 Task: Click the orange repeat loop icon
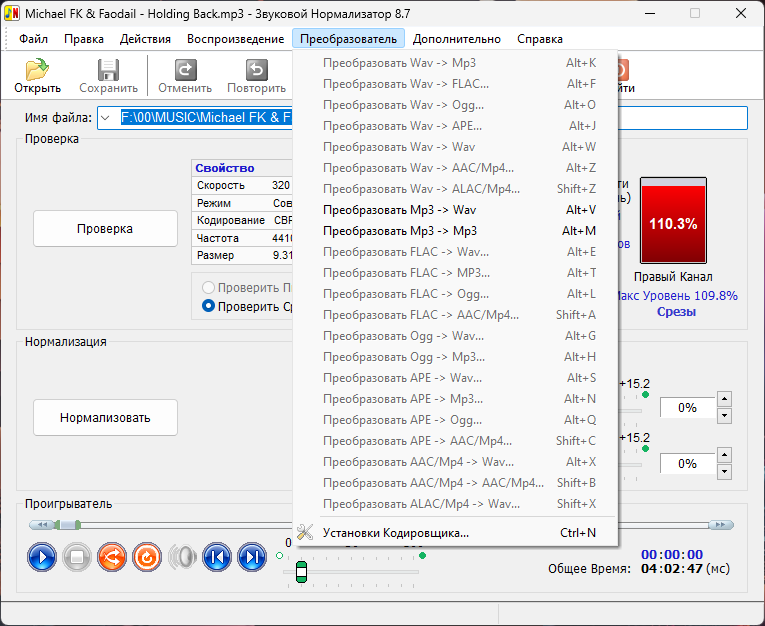click(147, 557)
